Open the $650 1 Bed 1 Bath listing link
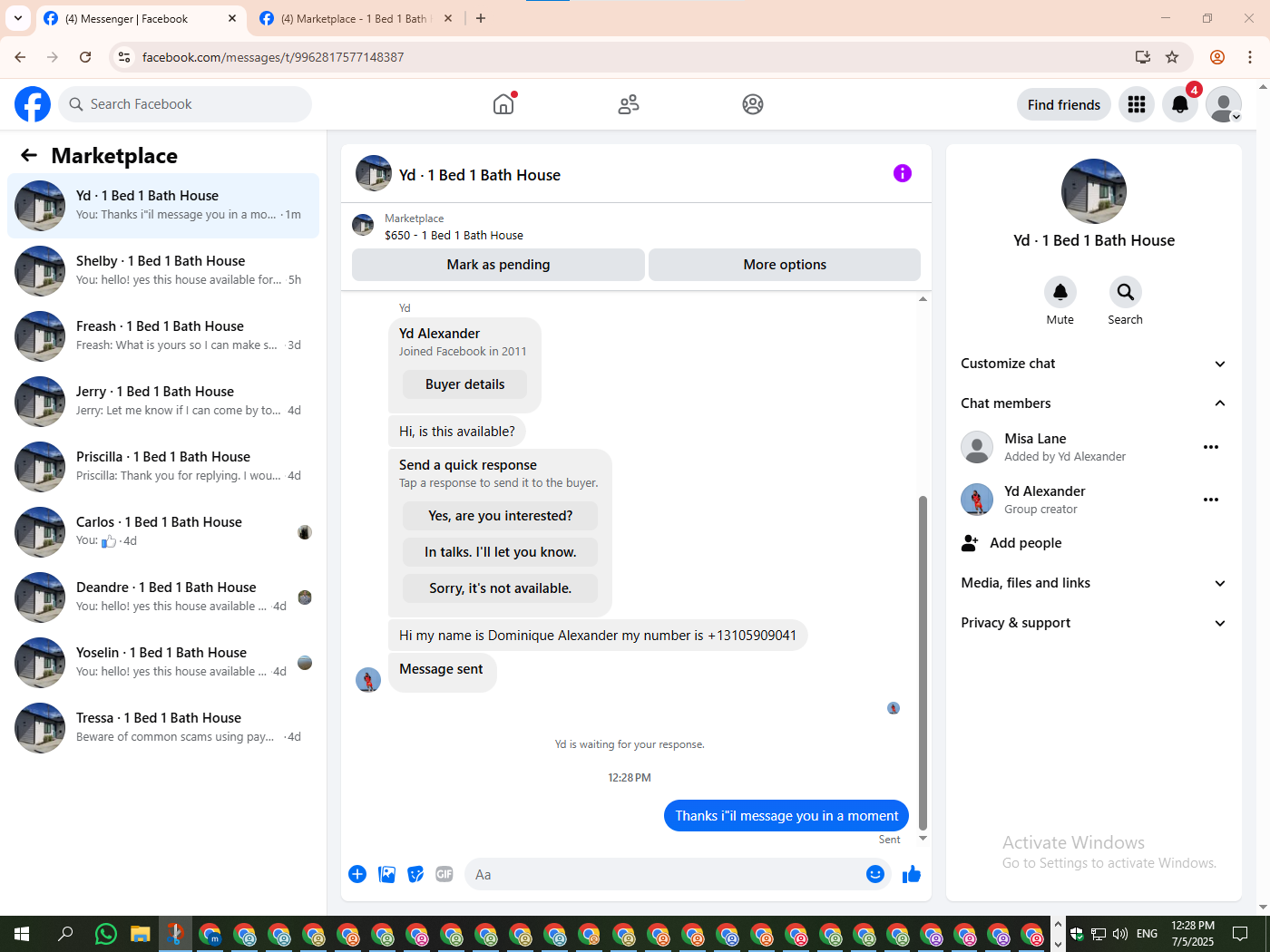Image resolution: width=1270 pixels, height=952 pixels. pyautogui.click(x=454, y=235)
